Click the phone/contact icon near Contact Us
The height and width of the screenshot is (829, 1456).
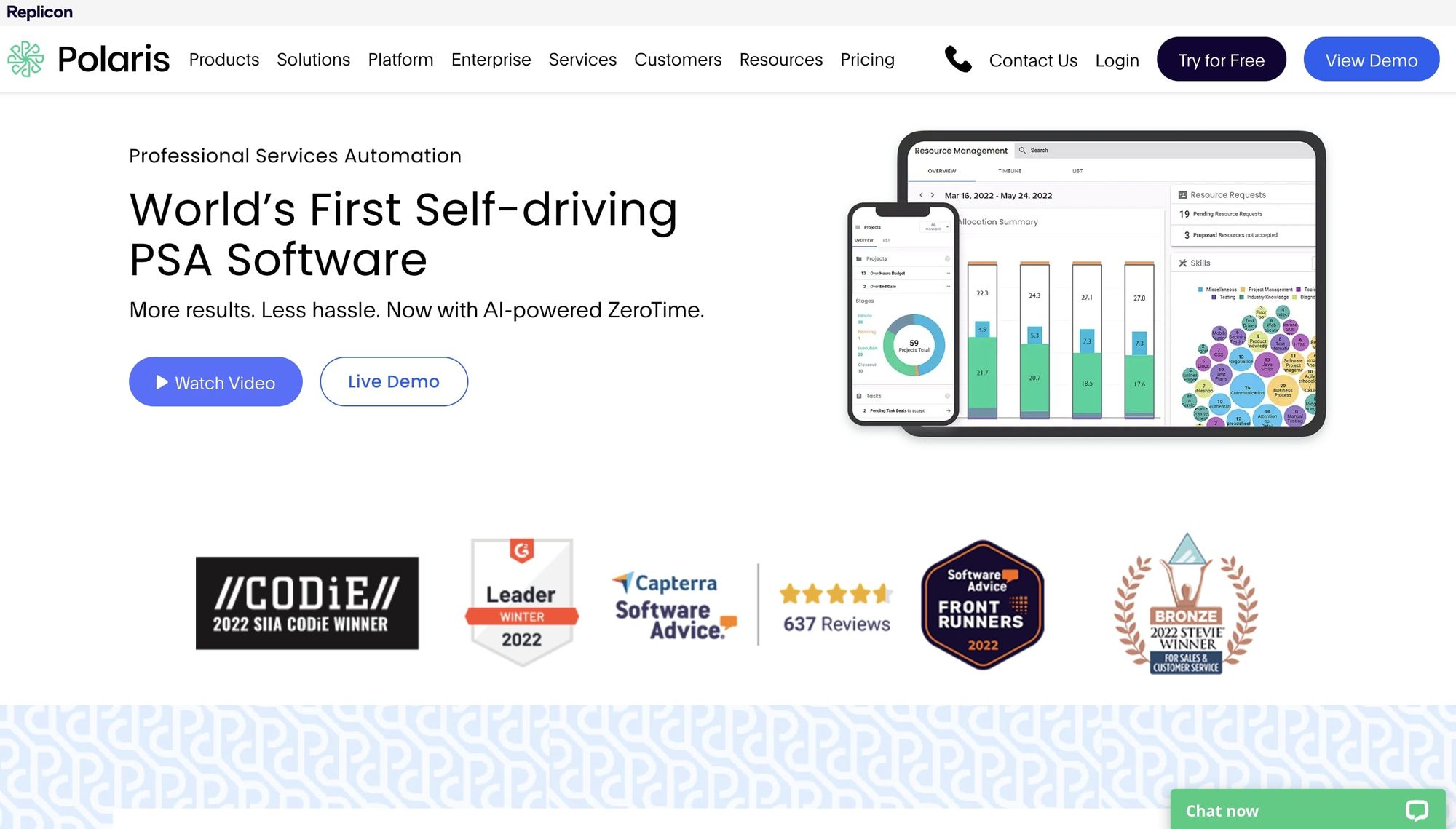tap(959, 60)
